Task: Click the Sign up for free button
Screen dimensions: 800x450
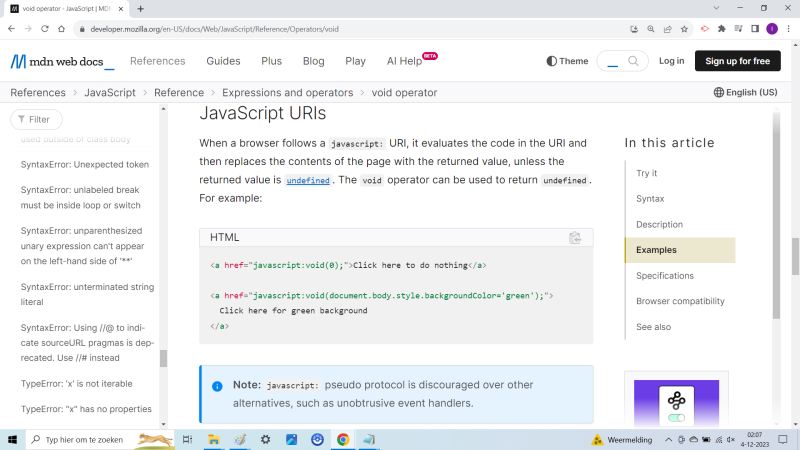Action: [737, 61]
